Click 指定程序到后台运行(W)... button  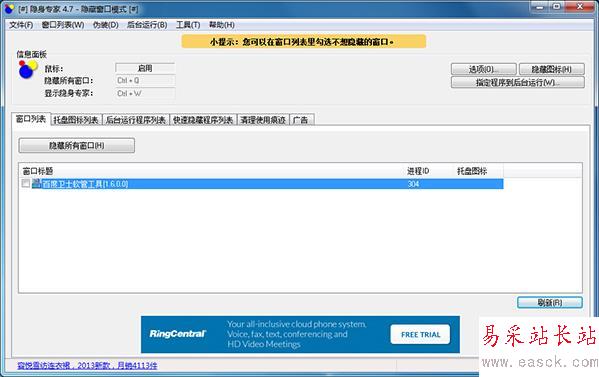518,83
